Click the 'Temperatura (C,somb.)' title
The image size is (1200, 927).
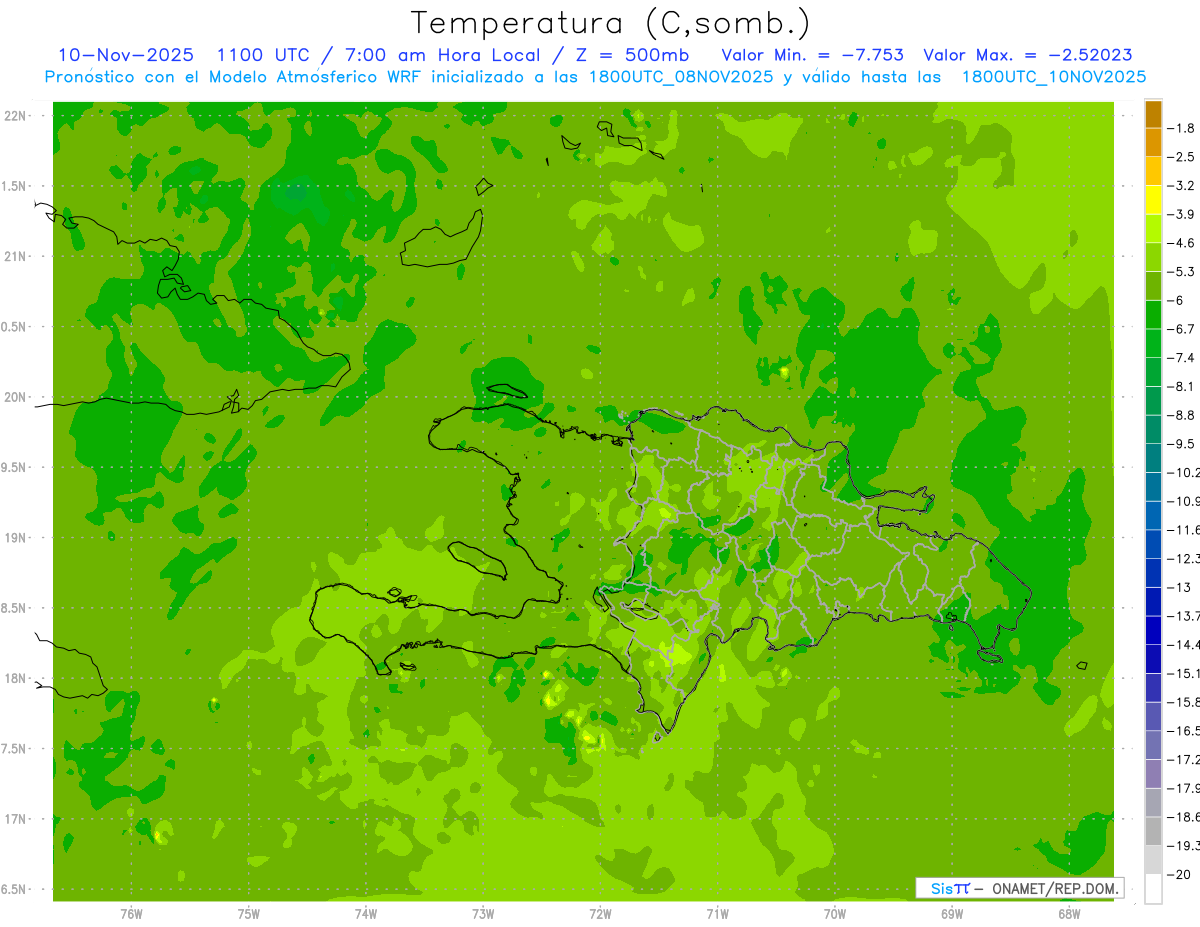click(611, 23)
